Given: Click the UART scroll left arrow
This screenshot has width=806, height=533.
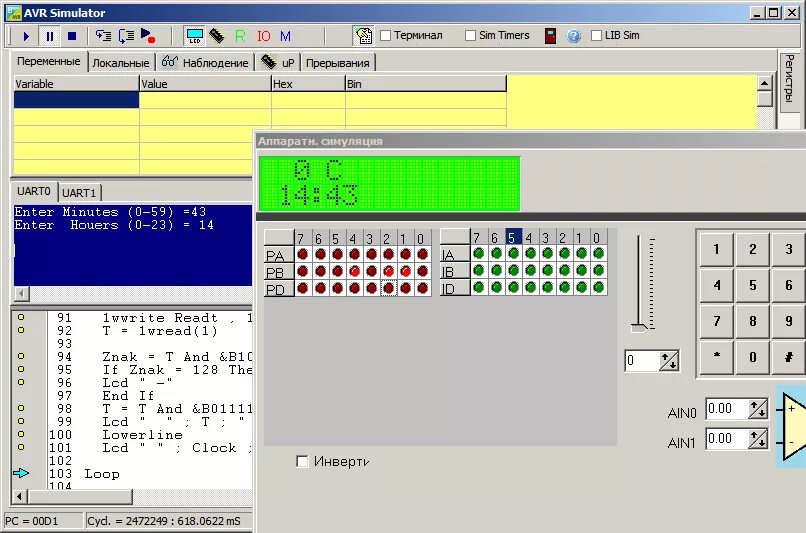Looking at the screenshot, I should click(21, 293).
